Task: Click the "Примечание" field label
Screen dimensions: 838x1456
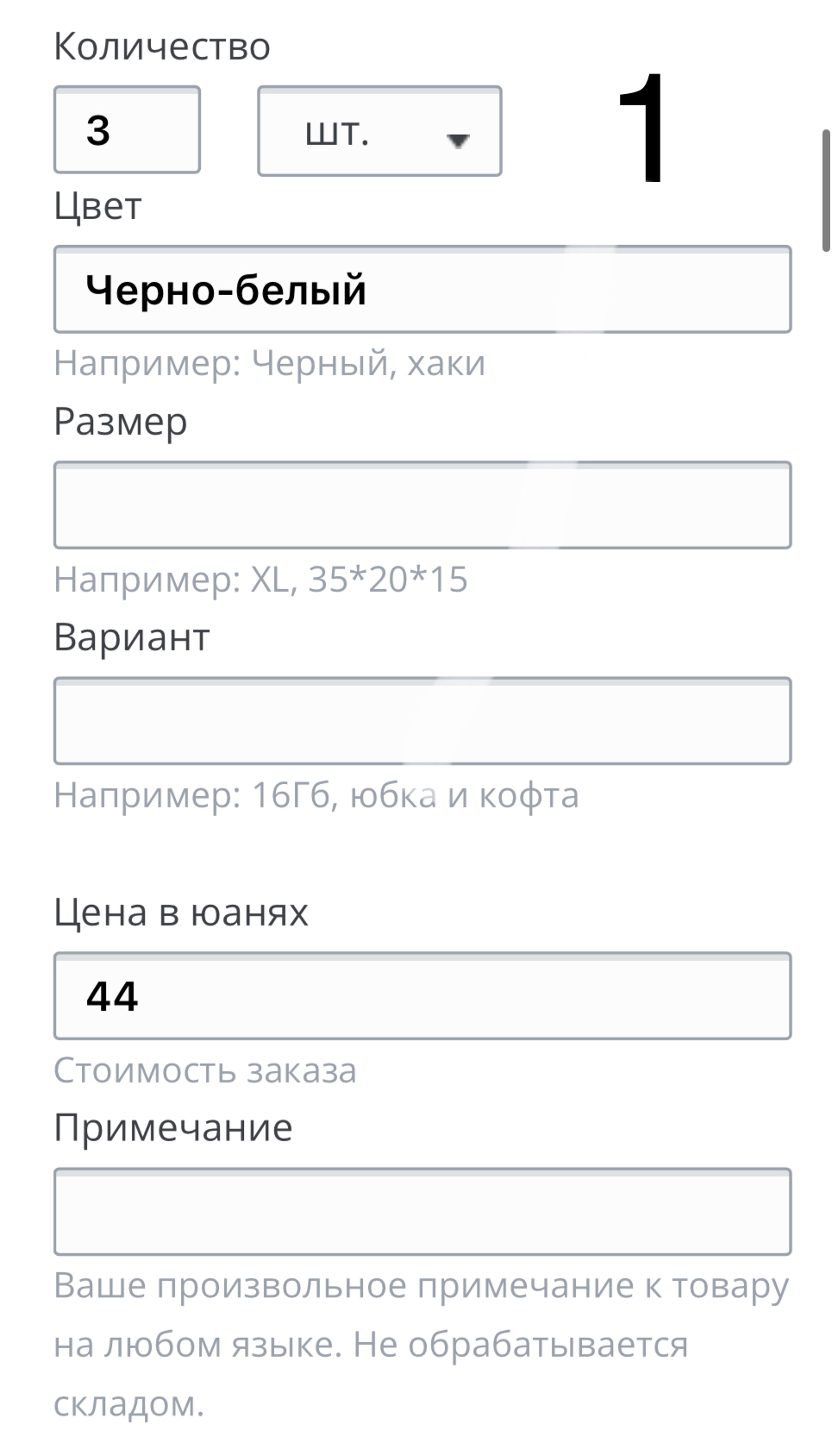Action: coord(172,1127)
